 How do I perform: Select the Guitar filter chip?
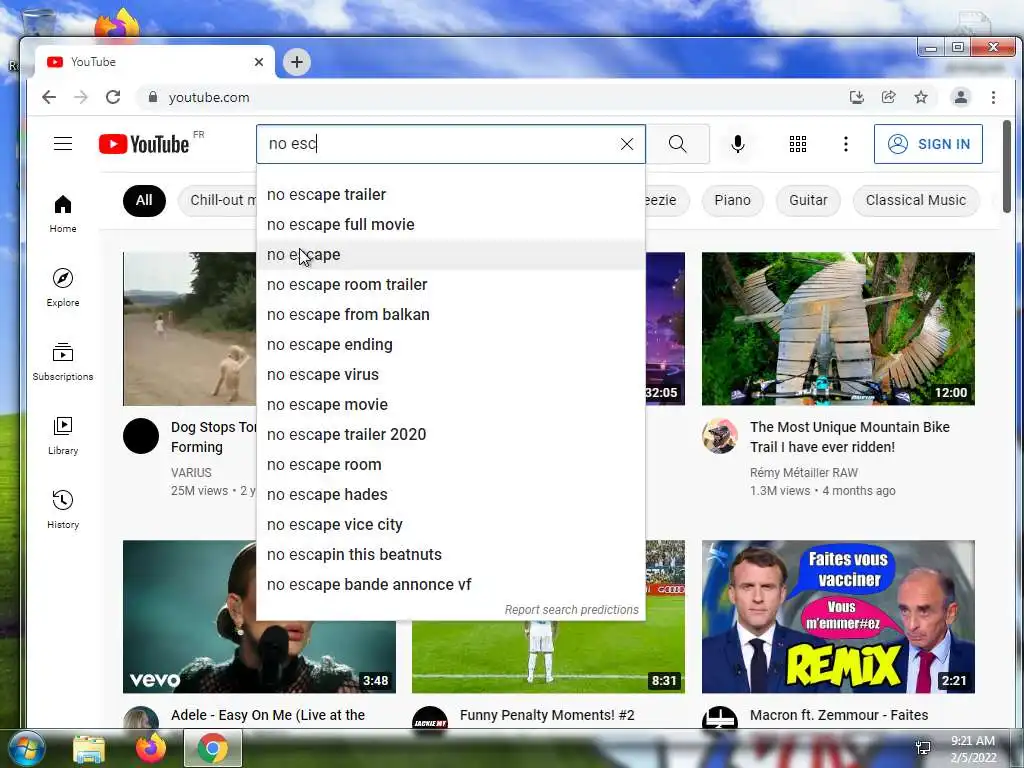point(808,200)
